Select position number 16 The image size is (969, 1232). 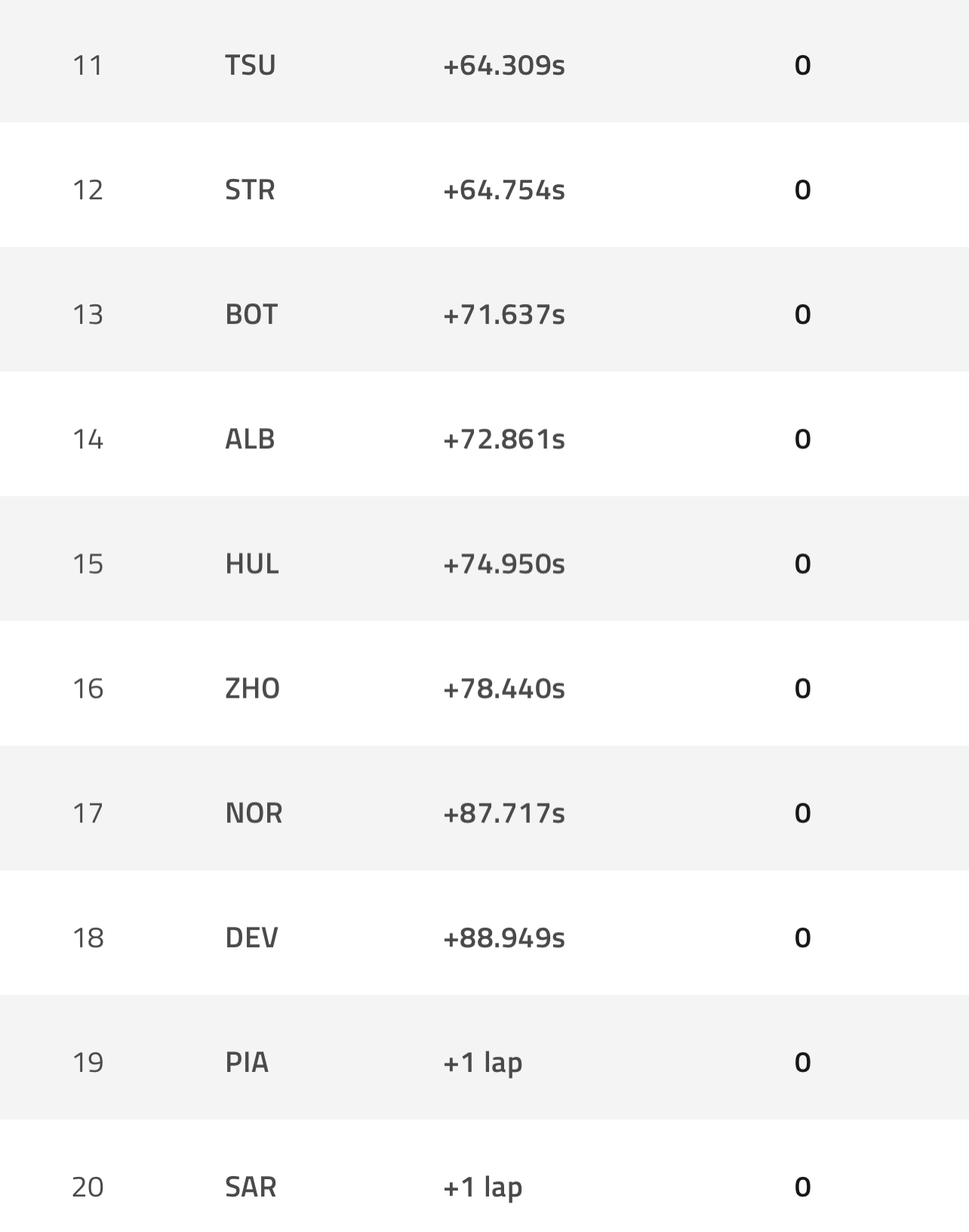pyautogui.click(x=88, y=688)
